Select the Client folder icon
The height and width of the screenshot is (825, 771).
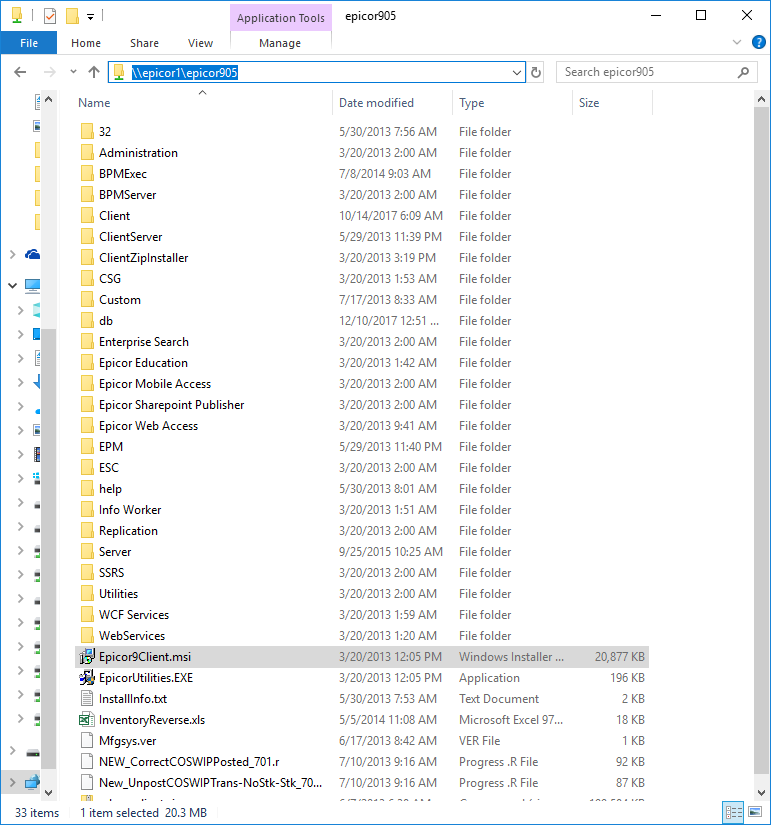(87, 216)
